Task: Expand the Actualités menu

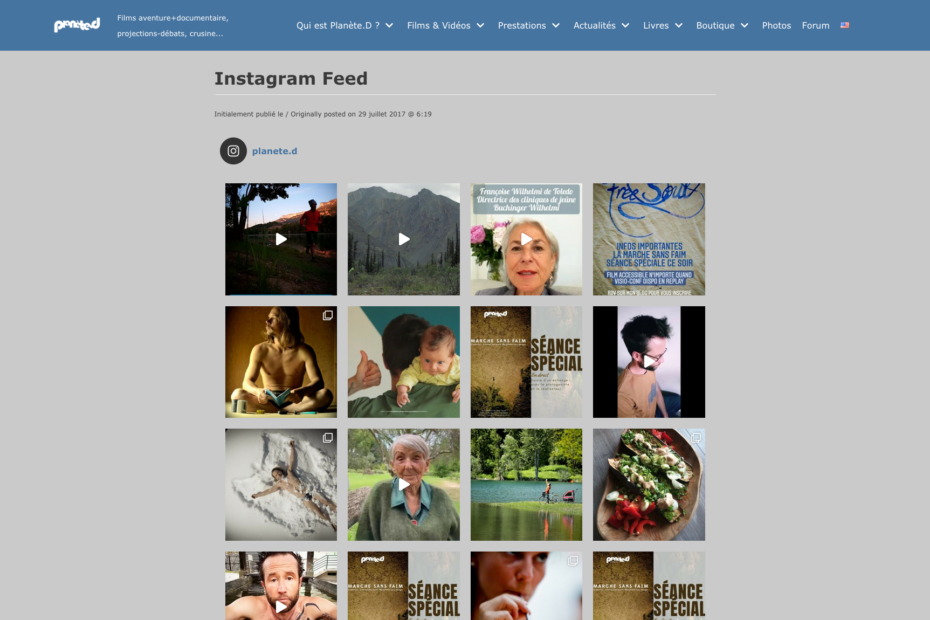Action: [601, 26]
